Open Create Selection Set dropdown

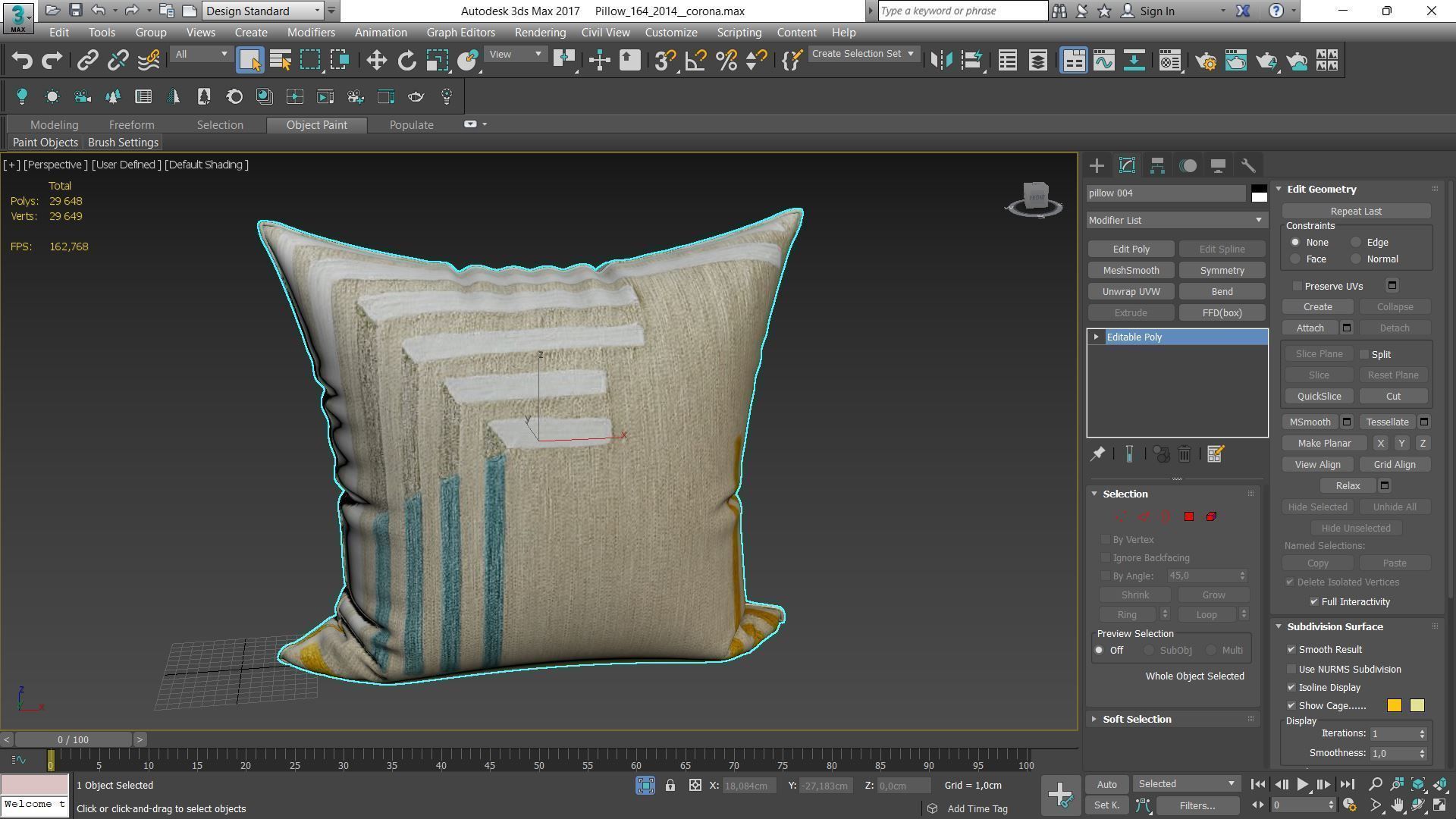pyautogui.click(x=863, y=54)
